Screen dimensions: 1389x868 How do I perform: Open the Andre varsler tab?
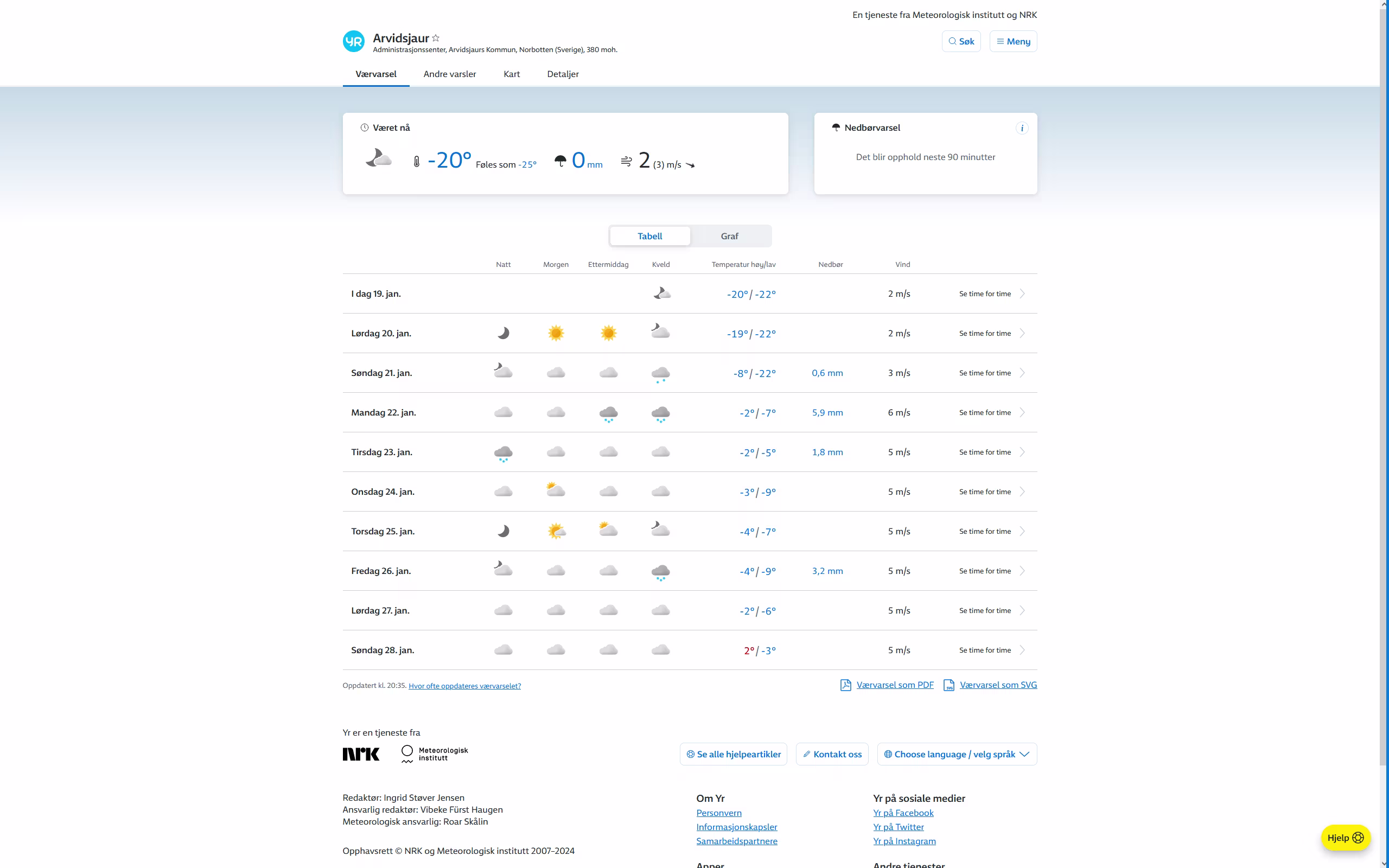point(449,74)
